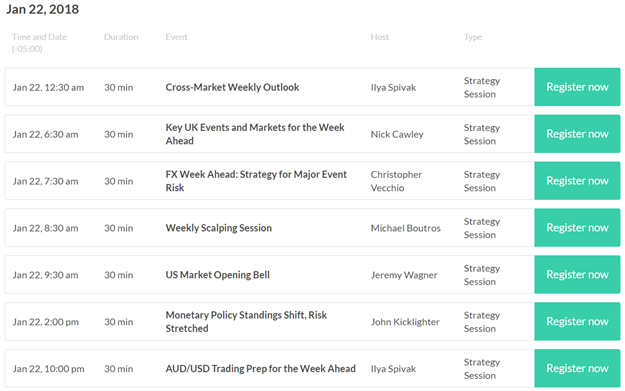Viewport: 625px width, 391px height.
Task: Select host Michael Boutros
Action: point(406,228)
